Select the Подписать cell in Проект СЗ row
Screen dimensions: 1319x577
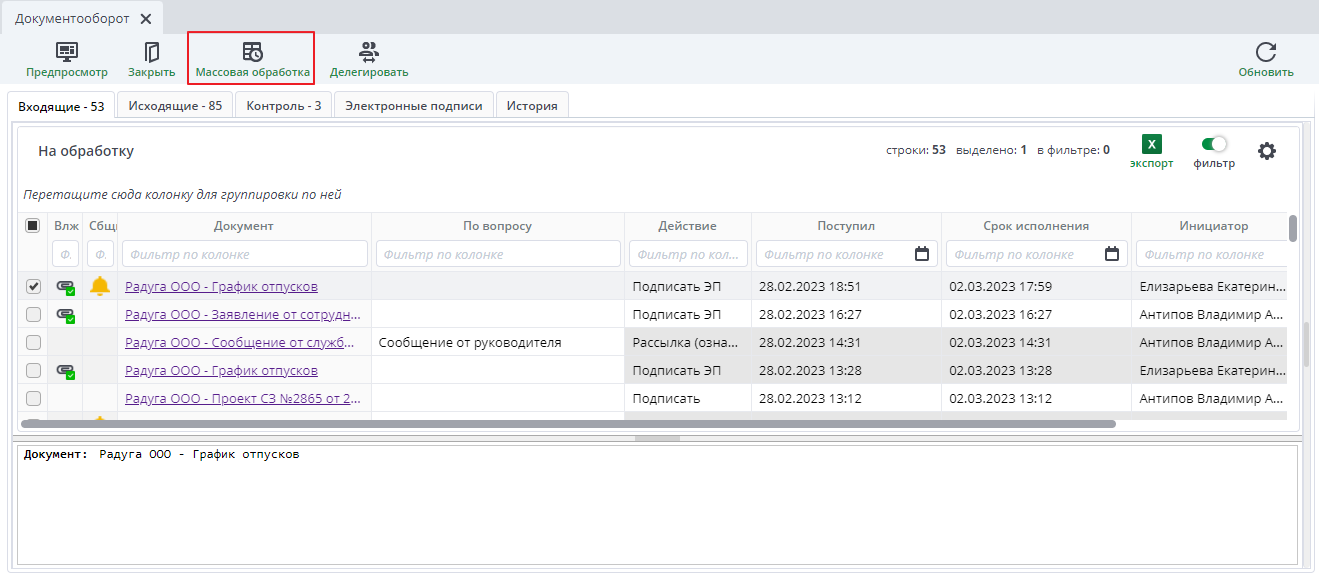[688, 399]
